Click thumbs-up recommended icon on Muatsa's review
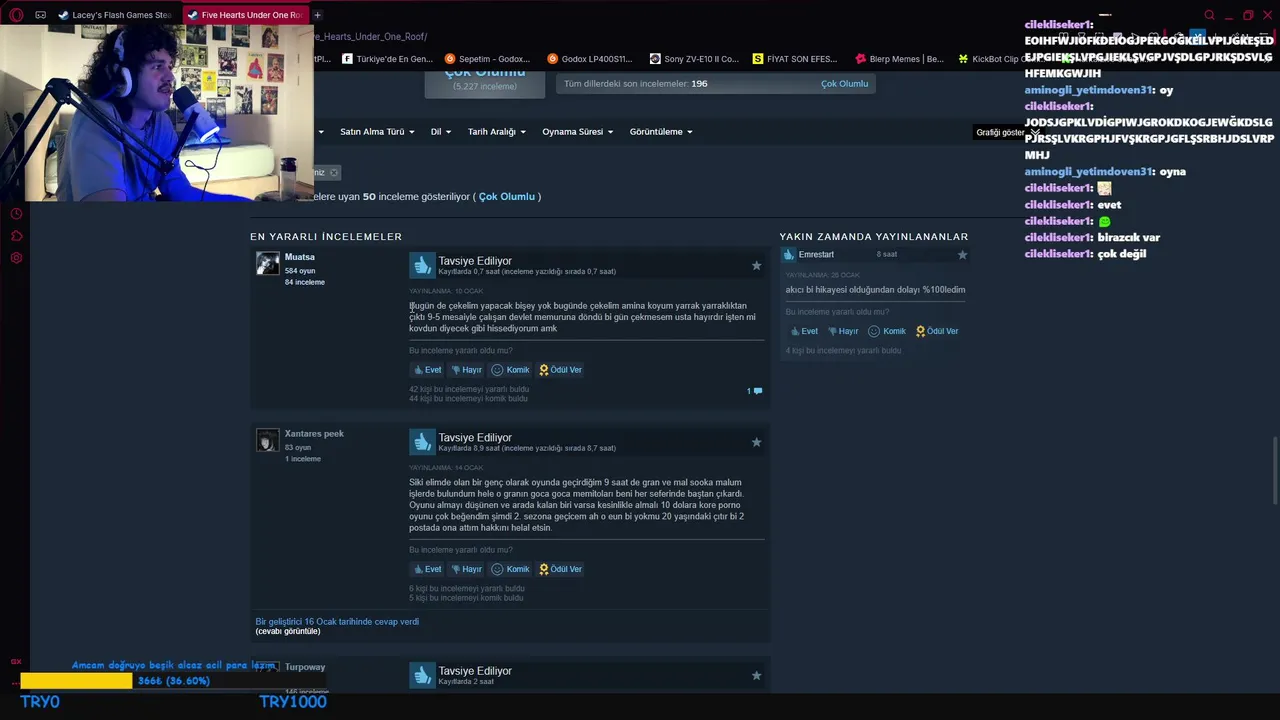This screenshot has width=1280, height=720. [x=422, y=265]
